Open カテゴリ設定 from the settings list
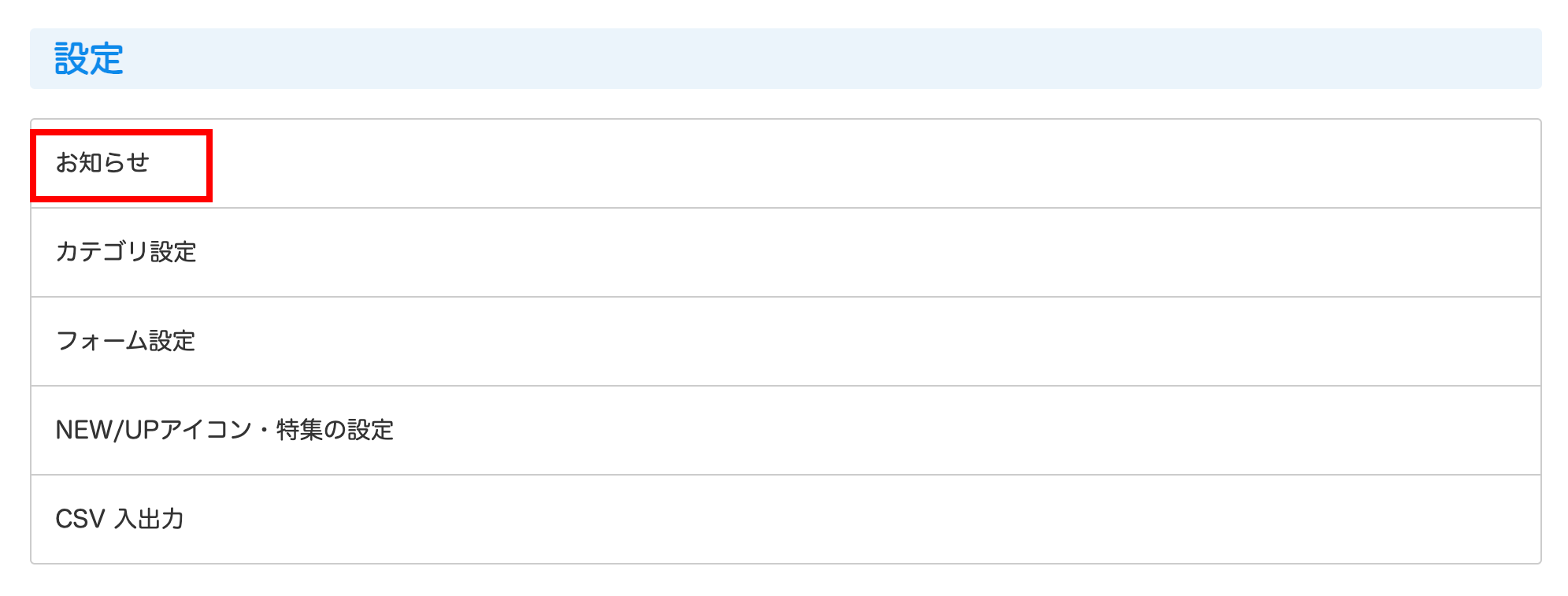Image resolution: width=1568 pixels, height=596 pixels. coord(126,252)
